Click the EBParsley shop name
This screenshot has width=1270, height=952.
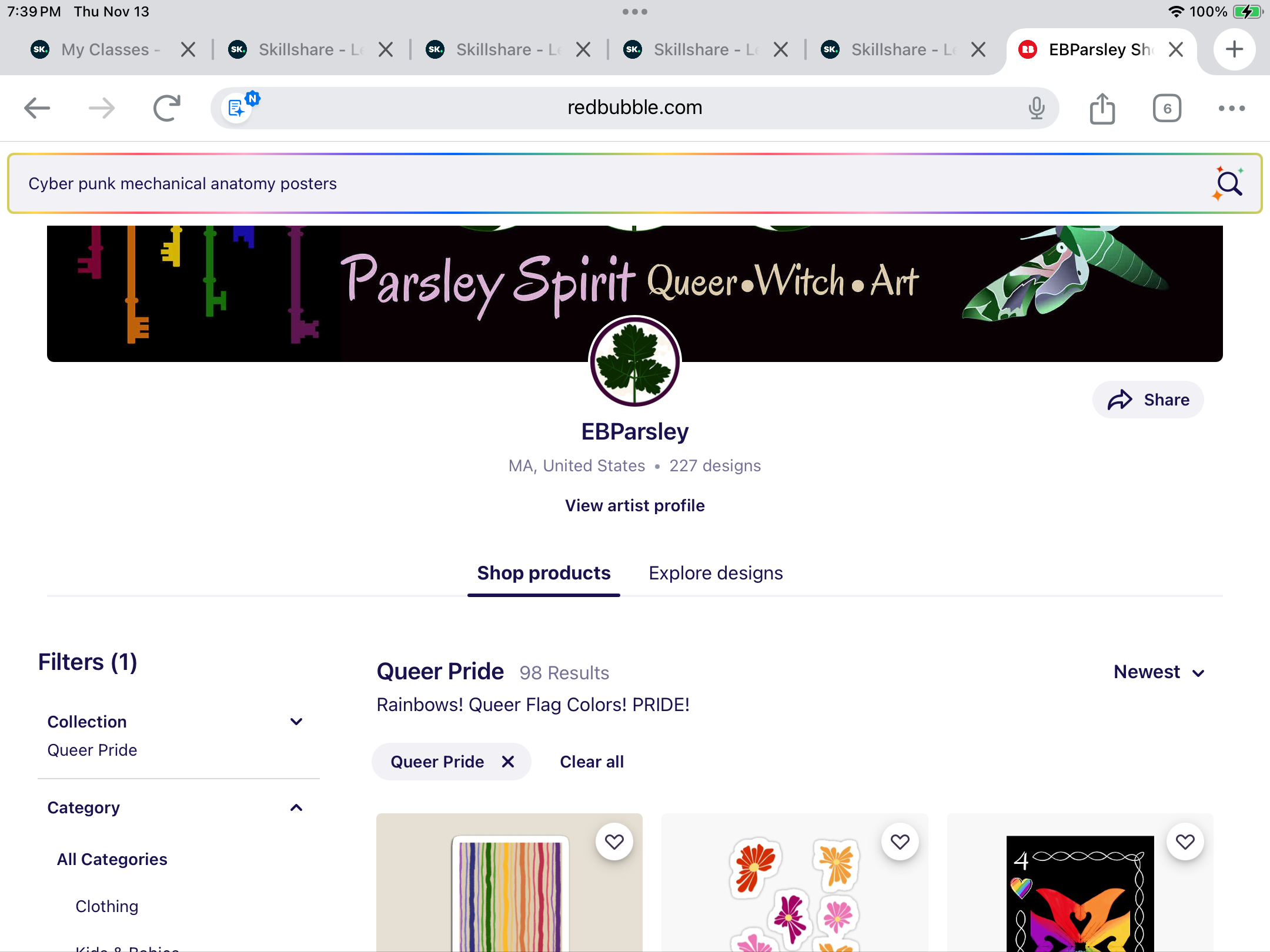pos(635,431)
